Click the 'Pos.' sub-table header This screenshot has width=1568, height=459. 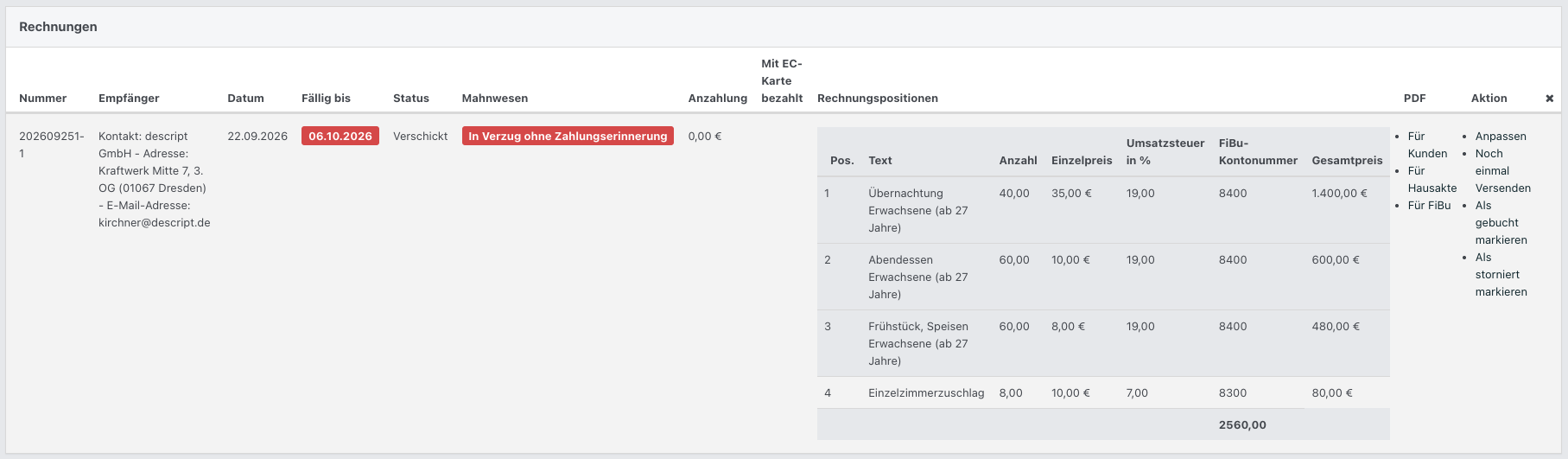point(841,161)
